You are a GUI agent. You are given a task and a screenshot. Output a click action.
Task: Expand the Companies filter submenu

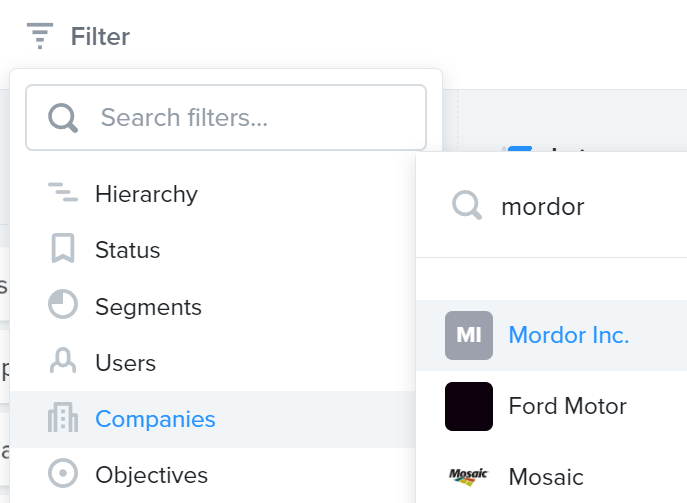(x=212, y=419)
